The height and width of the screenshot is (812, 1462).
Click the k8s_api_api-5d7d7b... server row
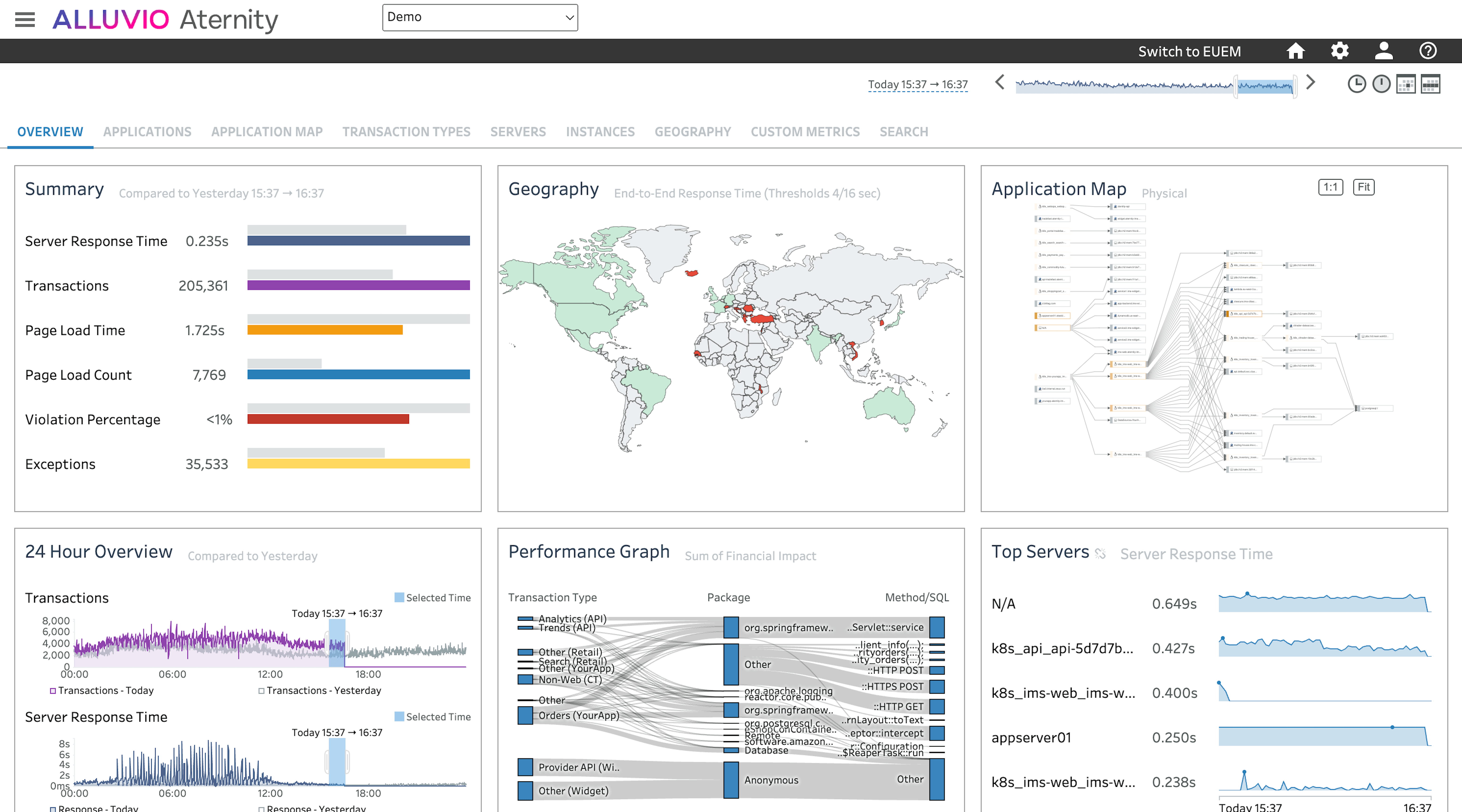click(x=1211, y=648)
